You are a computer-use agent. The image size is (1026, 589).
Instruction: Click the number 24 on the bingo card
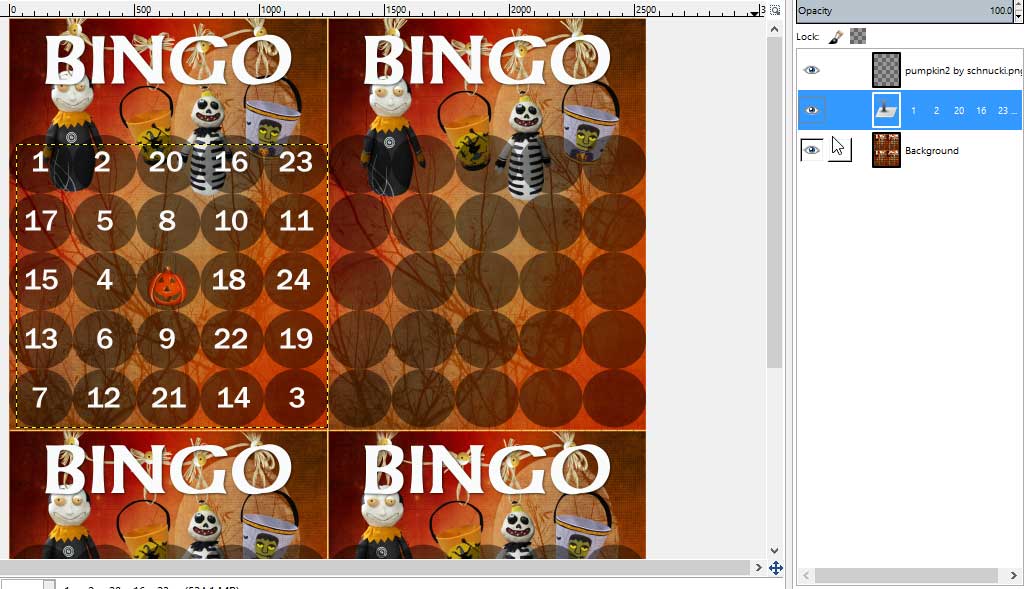click(x=292, y=279)
